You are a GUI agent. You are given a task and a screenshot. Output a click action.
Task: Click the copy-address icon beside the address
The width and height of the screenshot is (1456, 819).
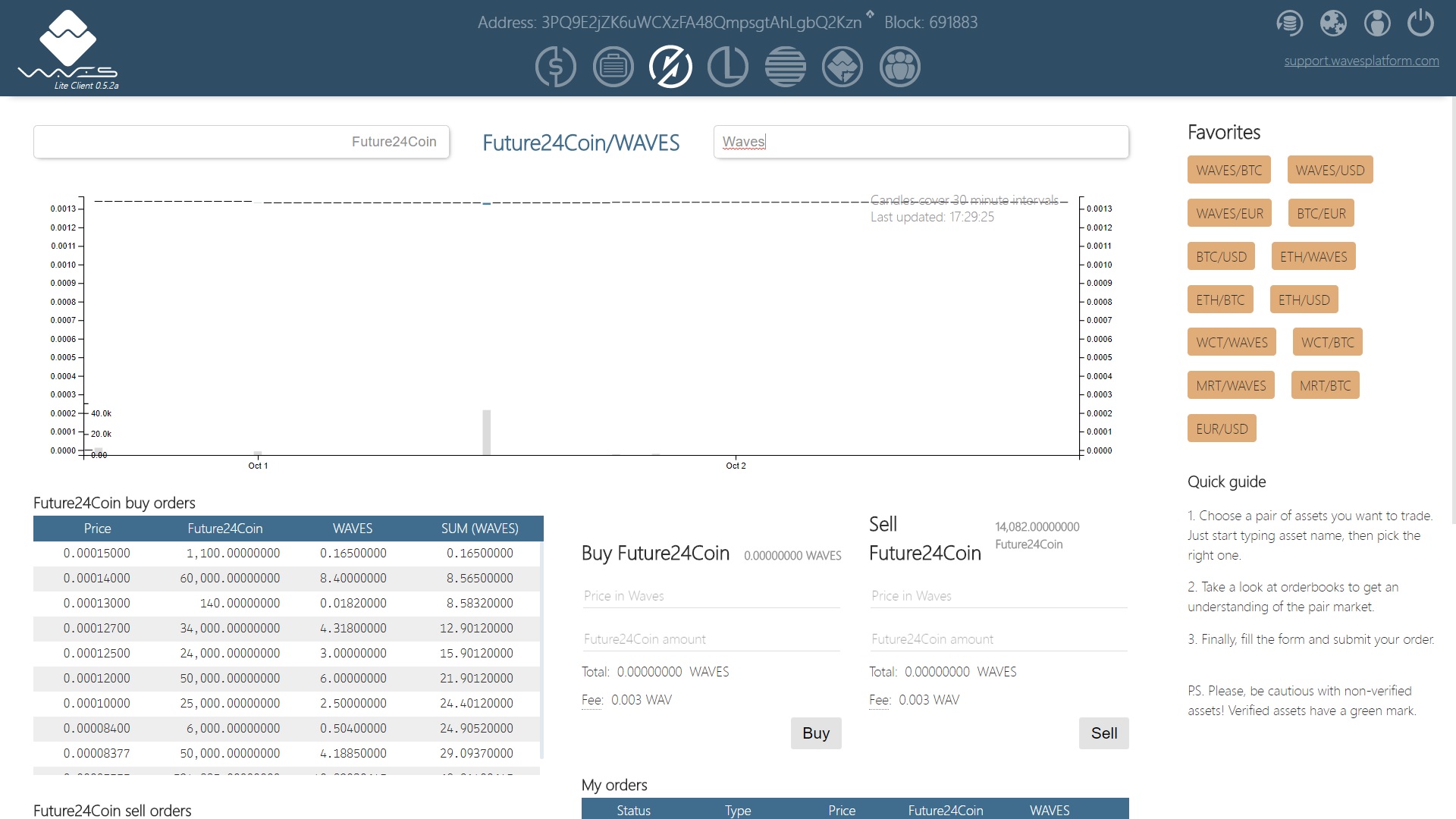point(870,14)
